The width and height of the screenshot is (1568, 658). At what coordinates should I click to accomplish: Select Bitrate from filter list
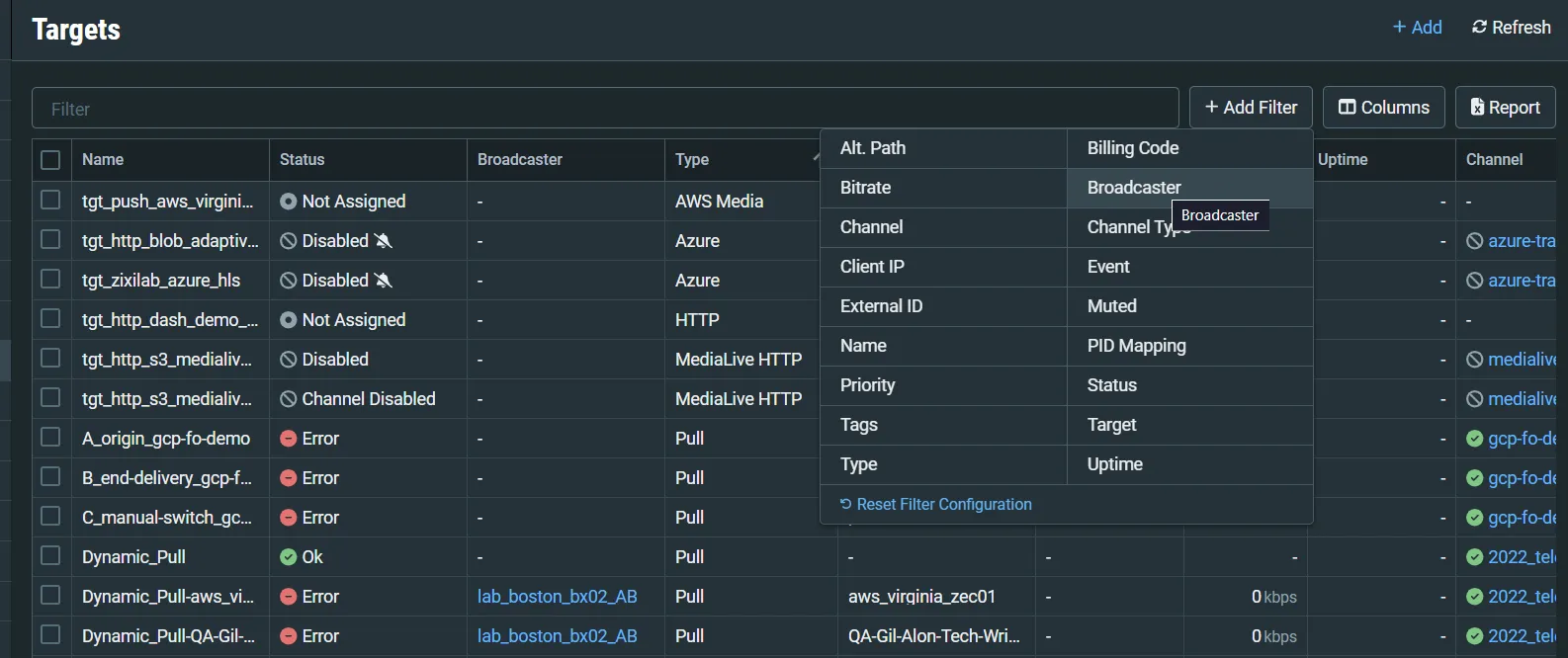944,188
